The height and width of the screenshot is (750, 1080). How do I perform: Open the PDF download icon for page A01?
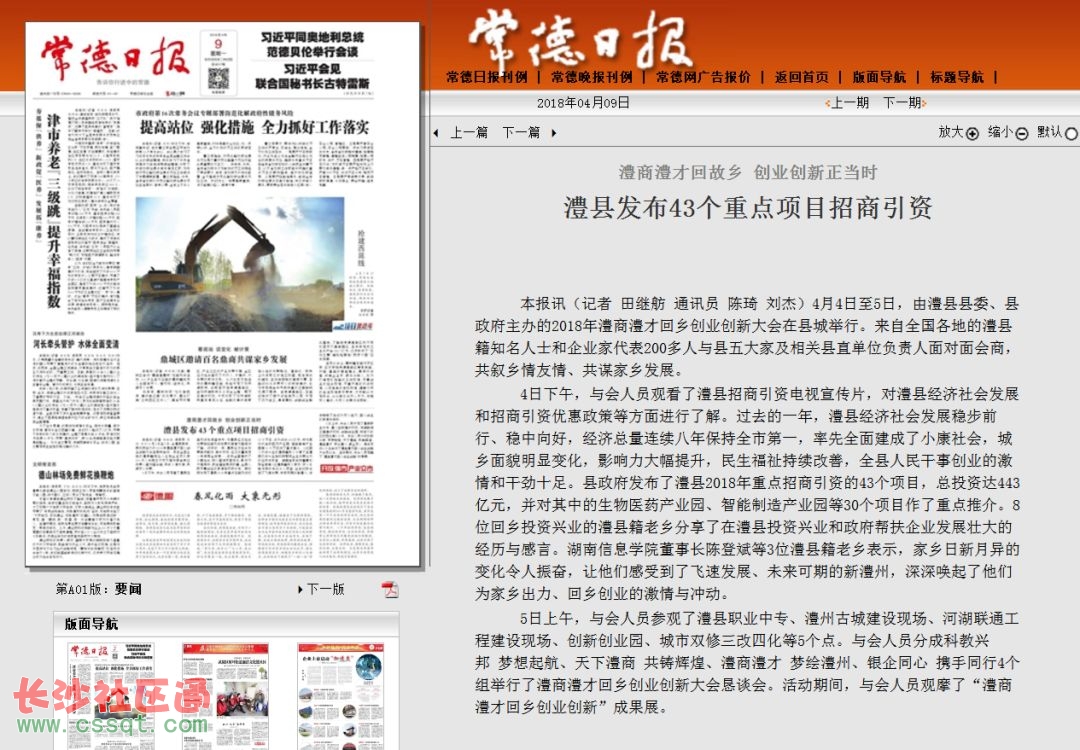point(391,590)
